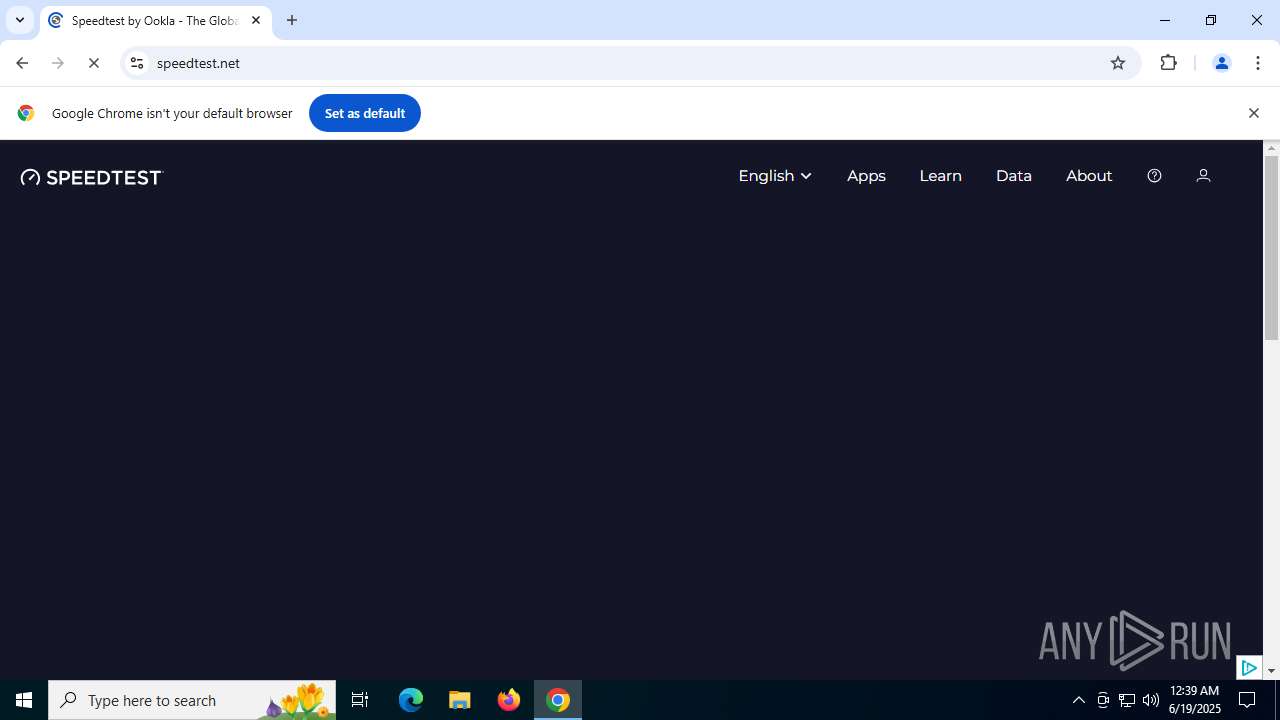Open the Data menu
Screen dimensions: 1280x720
[x=1014, y=176]
